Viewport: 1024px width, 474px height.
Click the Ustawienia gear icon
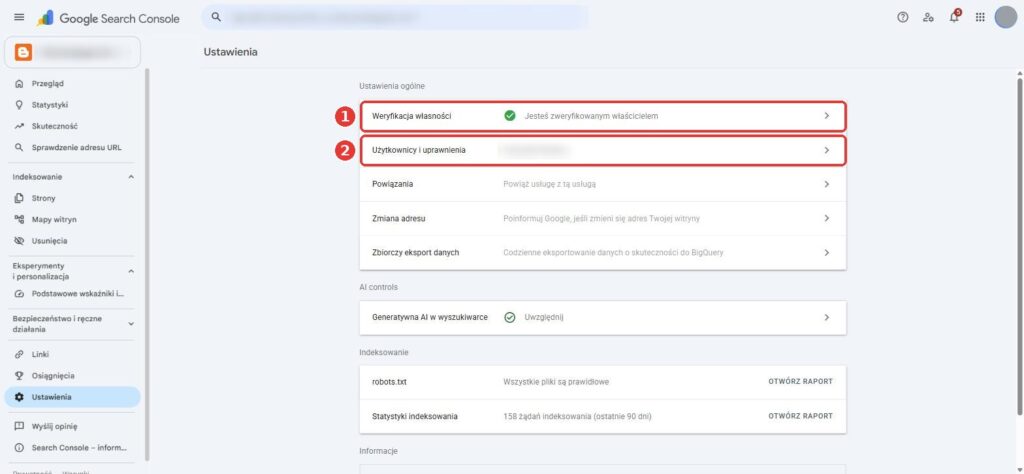click(19, 397)
